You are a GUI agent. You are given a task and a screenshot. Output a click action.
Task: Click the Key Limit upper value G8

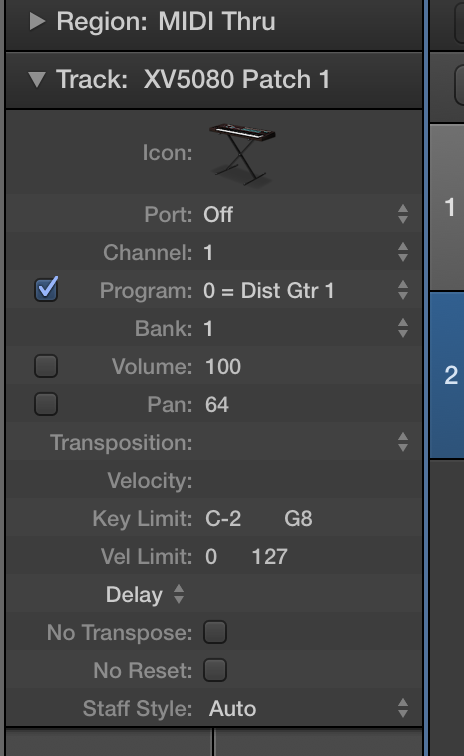click(298, 519)
